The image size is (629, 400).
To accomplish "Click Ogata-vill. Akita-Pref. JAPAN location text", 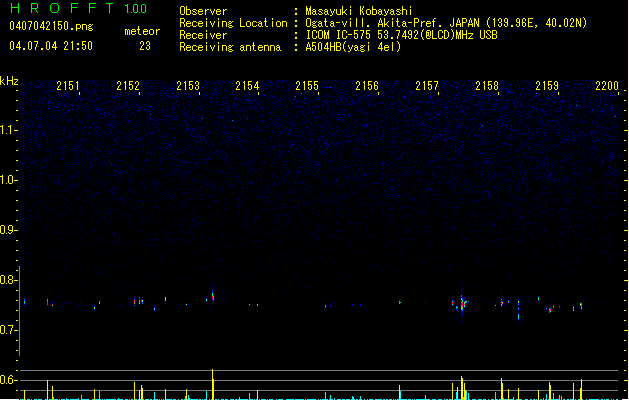I will point(446,23).
